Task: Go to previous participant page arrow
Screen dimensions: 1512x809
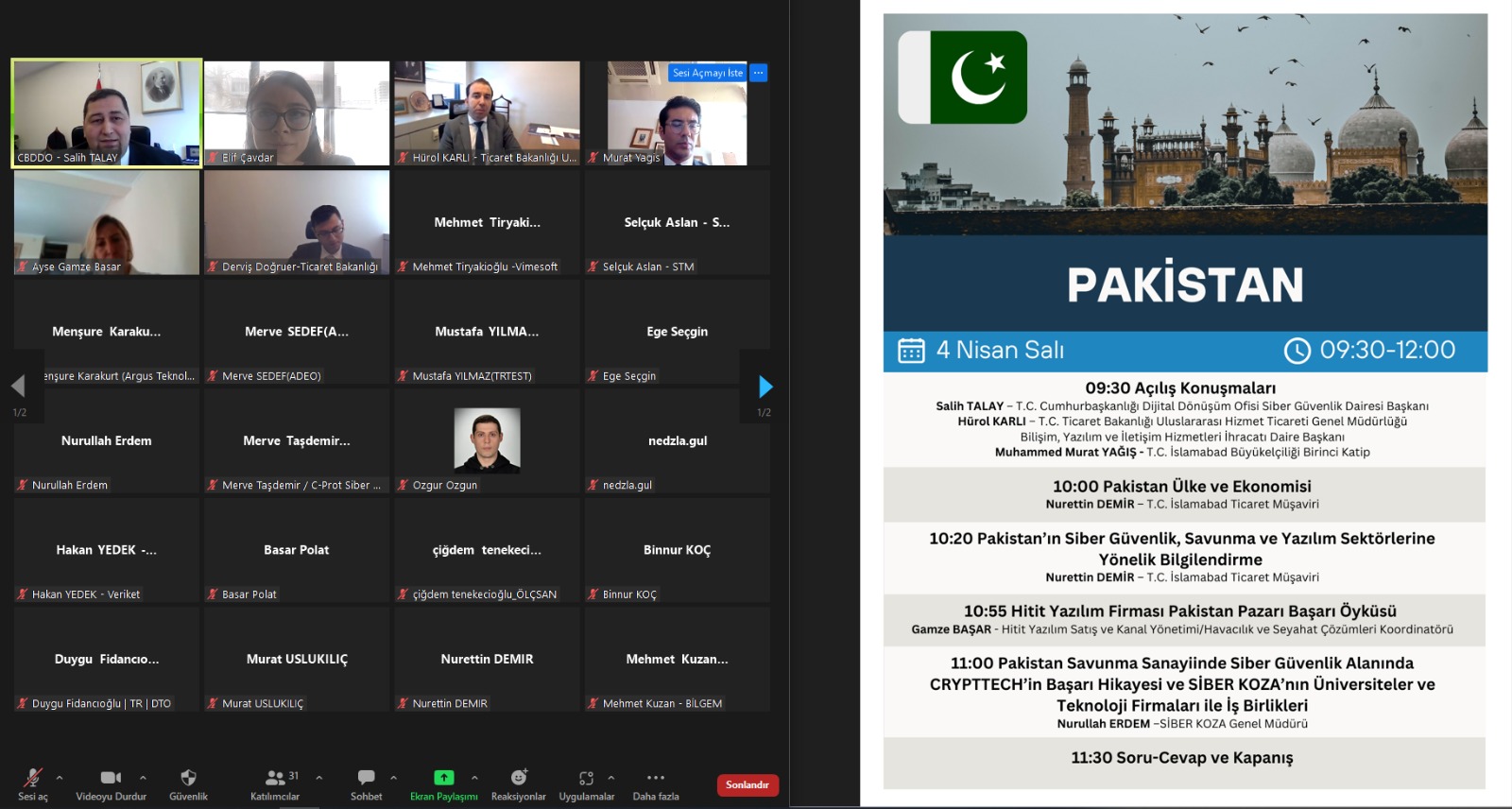Action: (18, 387)
